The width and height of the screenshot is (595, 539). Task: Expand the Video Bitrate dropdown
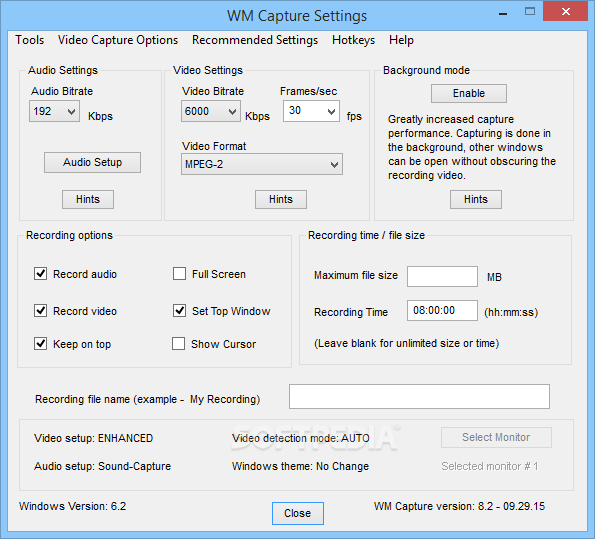(211, 111)
